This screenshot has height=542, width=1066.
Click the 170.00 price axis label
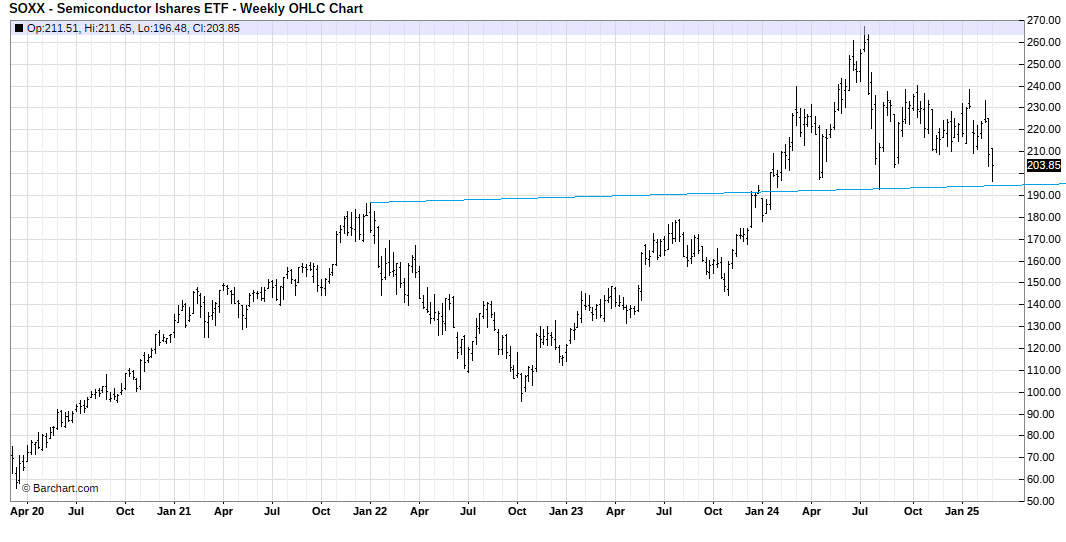pyautogui.click(x=1045, y=239)
